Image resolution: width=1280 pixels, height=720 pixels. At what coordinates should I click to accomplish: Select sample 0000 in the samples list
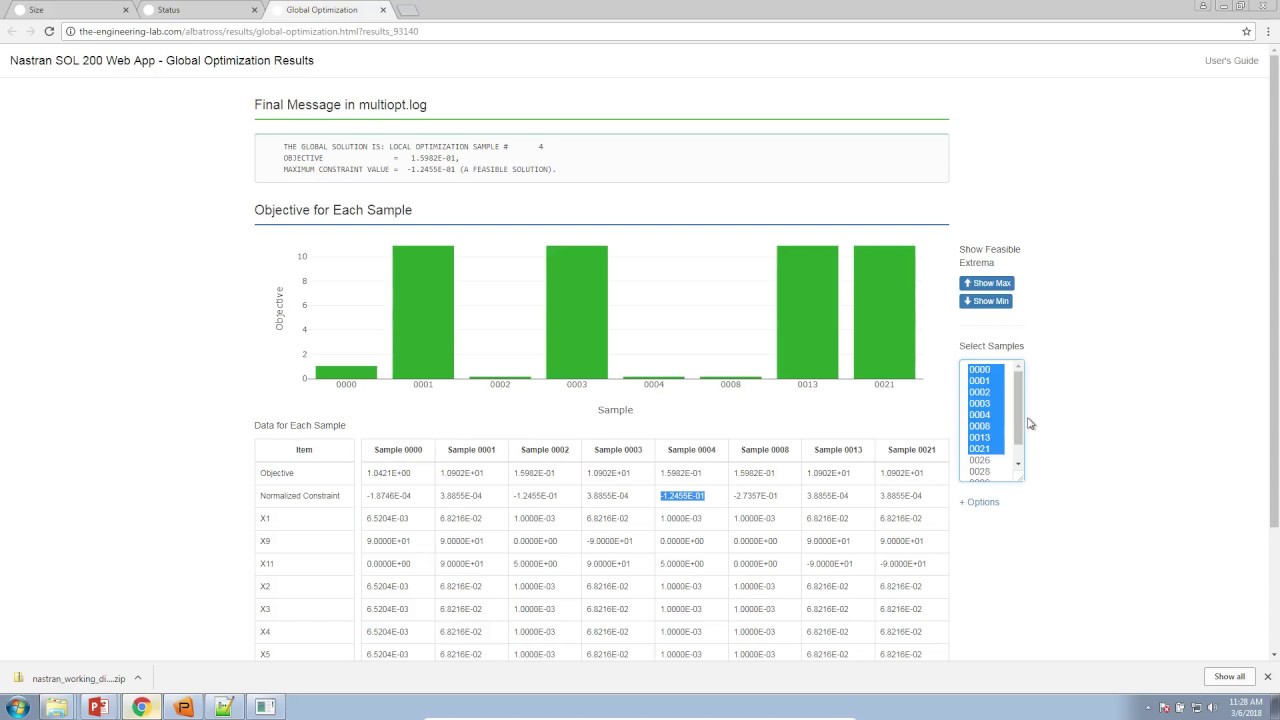pos(986,370)
